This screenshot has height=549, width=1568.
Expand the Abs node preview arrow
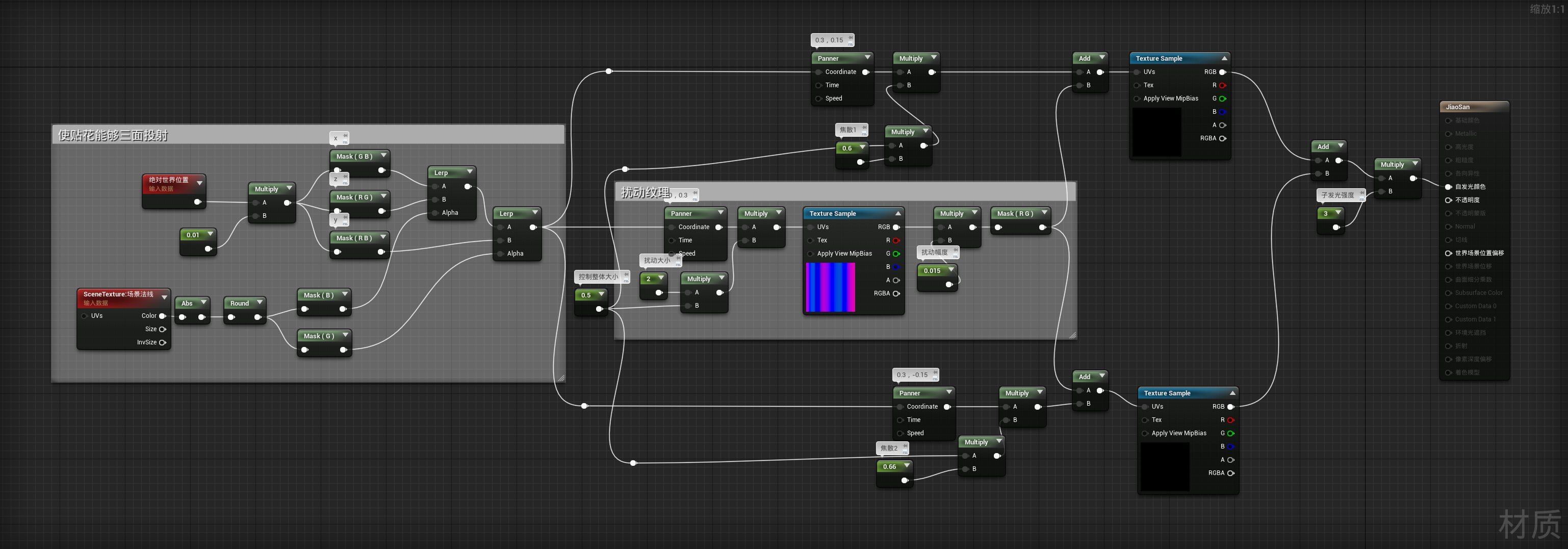click(x=204, y=302)
